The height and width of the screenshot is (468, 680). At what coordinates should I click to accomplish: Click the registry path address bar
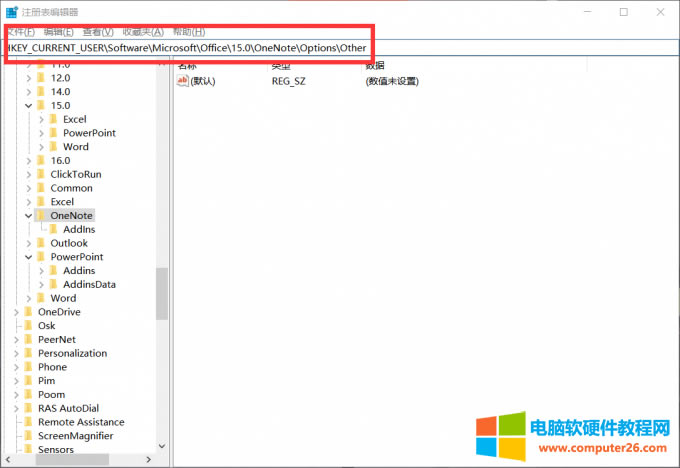[x=340, y=48]
